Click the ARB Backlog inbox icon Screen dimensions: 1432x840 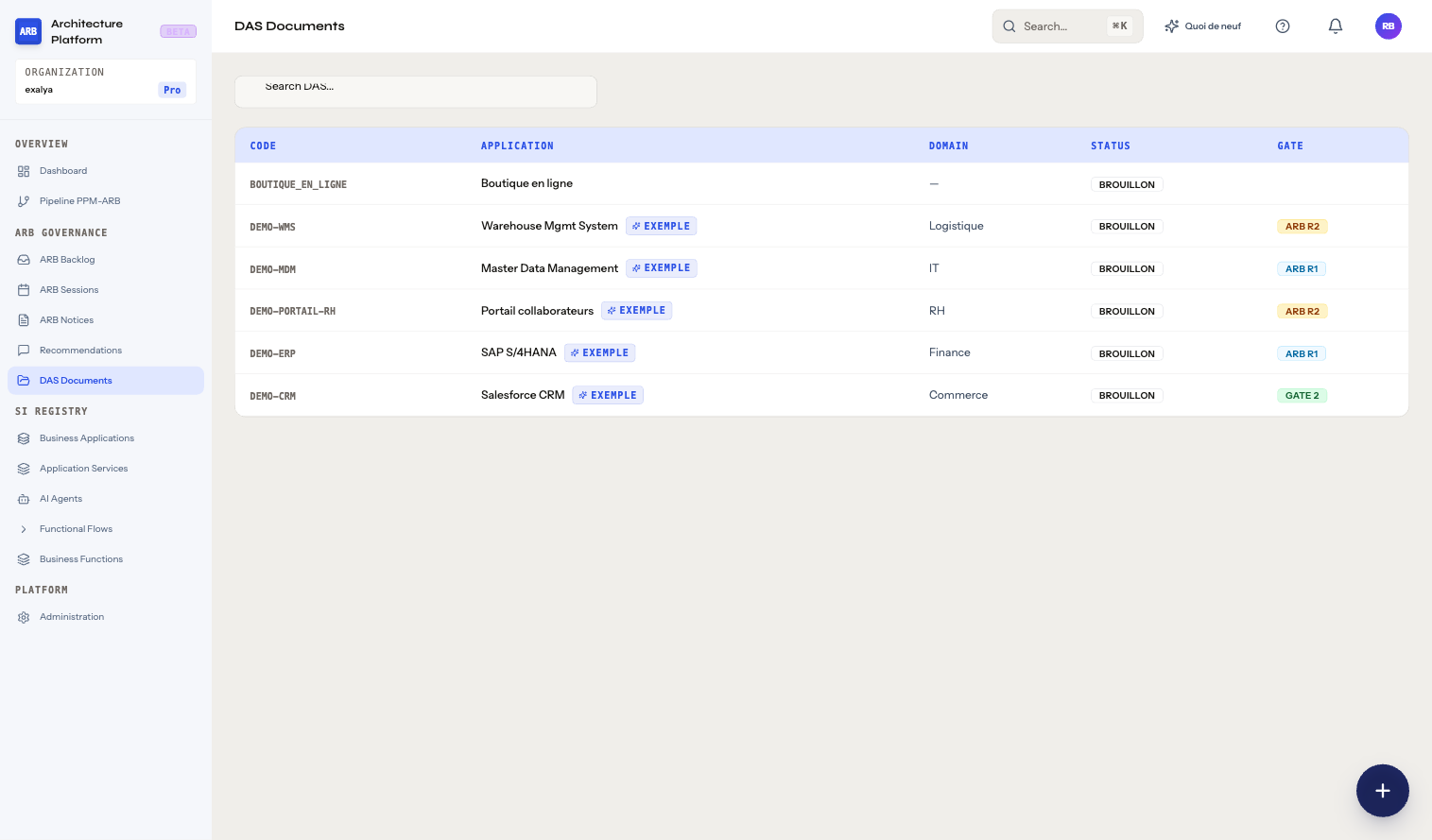[x=24, y=260]
